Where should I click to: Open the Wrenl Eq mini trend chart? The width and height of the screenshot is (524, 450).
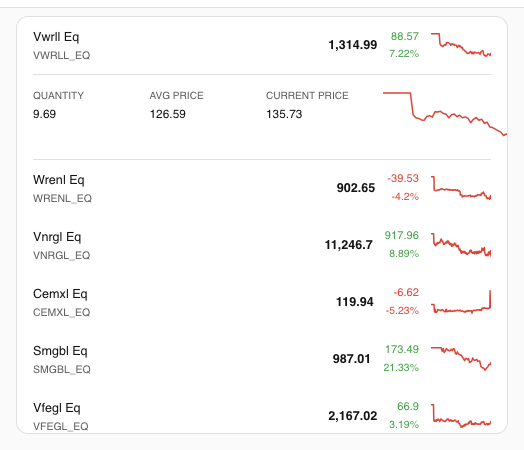point(461,188)
